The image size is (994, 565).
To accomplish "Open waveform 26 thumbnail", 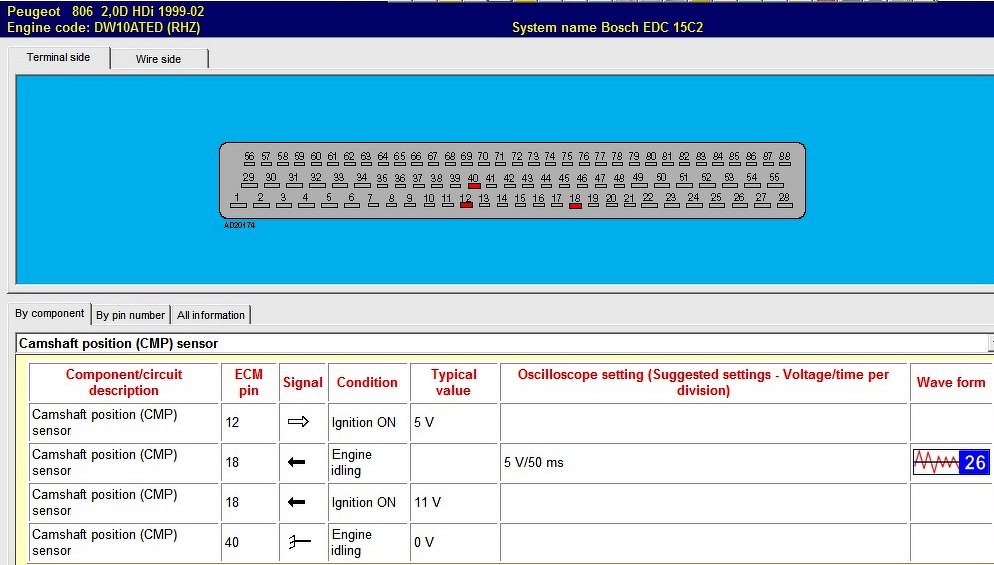I will pyautogui.click(x=951, y=462).
